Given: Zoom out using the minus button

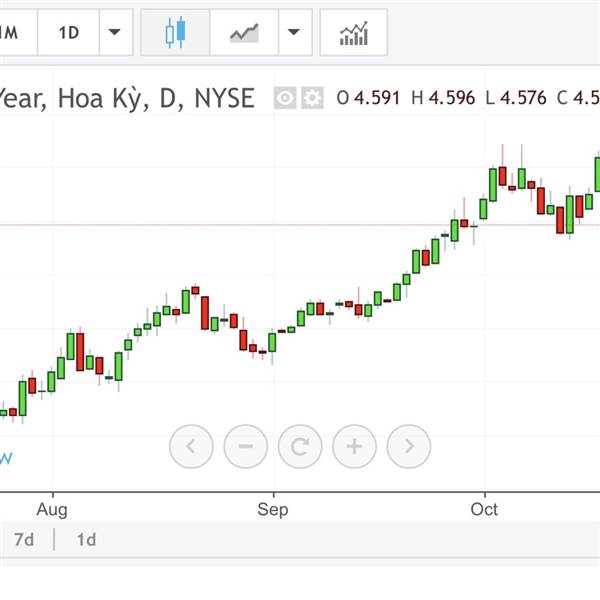Looking at the screenshot, I should (245, 446).
